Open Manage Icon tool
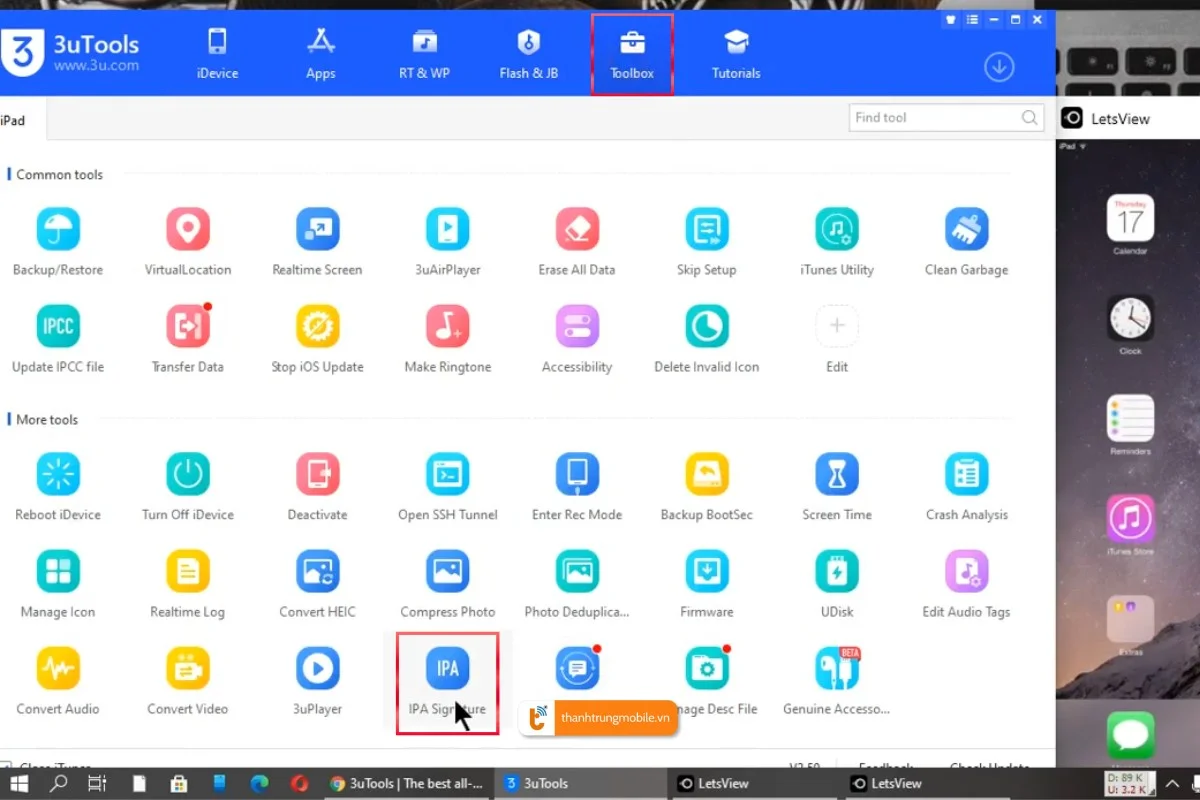The width and height of the screenshot is (1200, 800). [58, 571]
